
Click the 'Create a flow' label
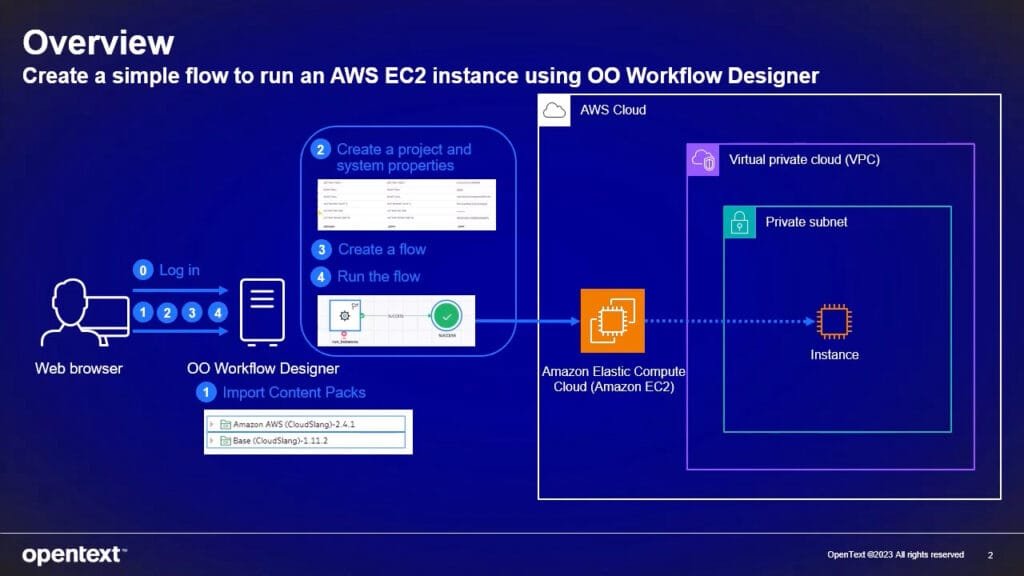382,249
